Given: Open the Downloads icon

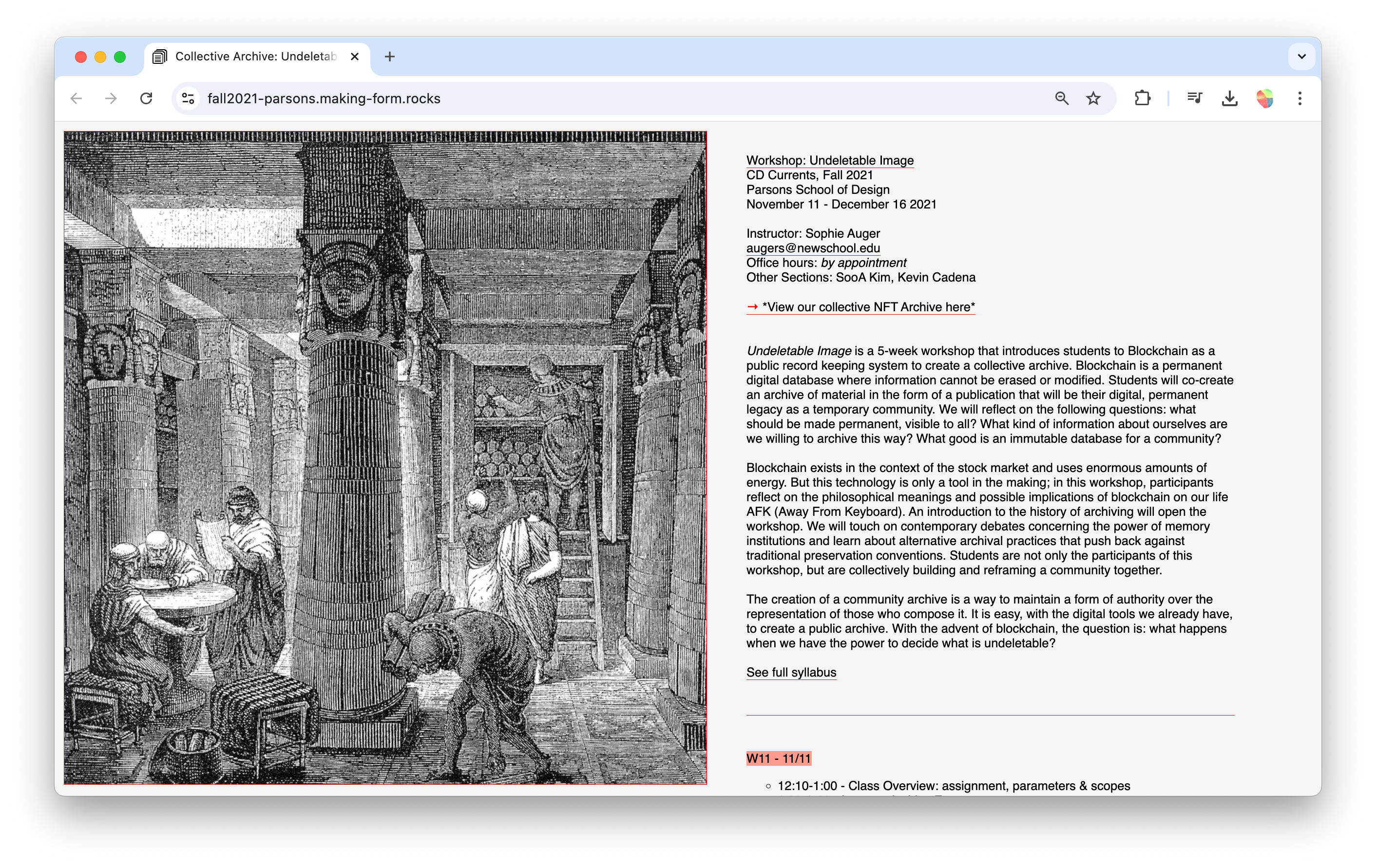Looking at the screenshot, I should 1229,98.
